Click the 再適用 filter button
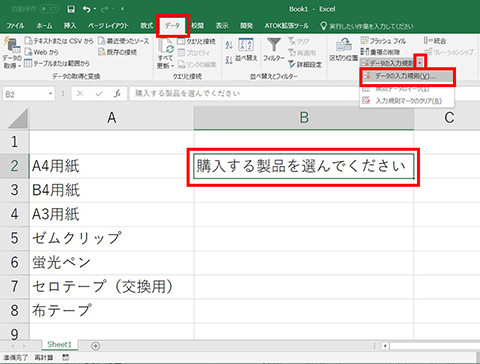 (x=302, y=53)
